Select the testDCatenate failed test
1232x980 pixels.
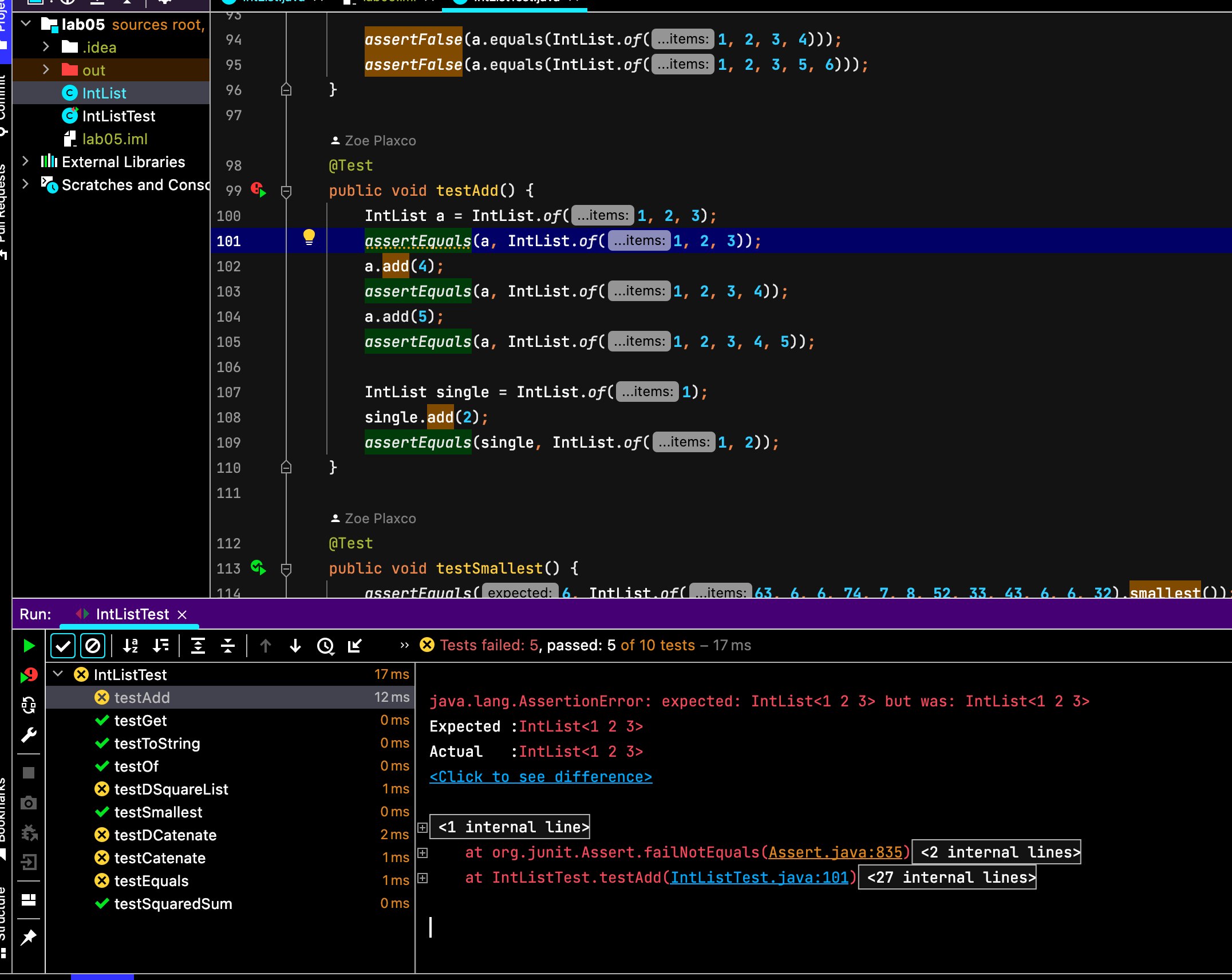pos(165,835)
